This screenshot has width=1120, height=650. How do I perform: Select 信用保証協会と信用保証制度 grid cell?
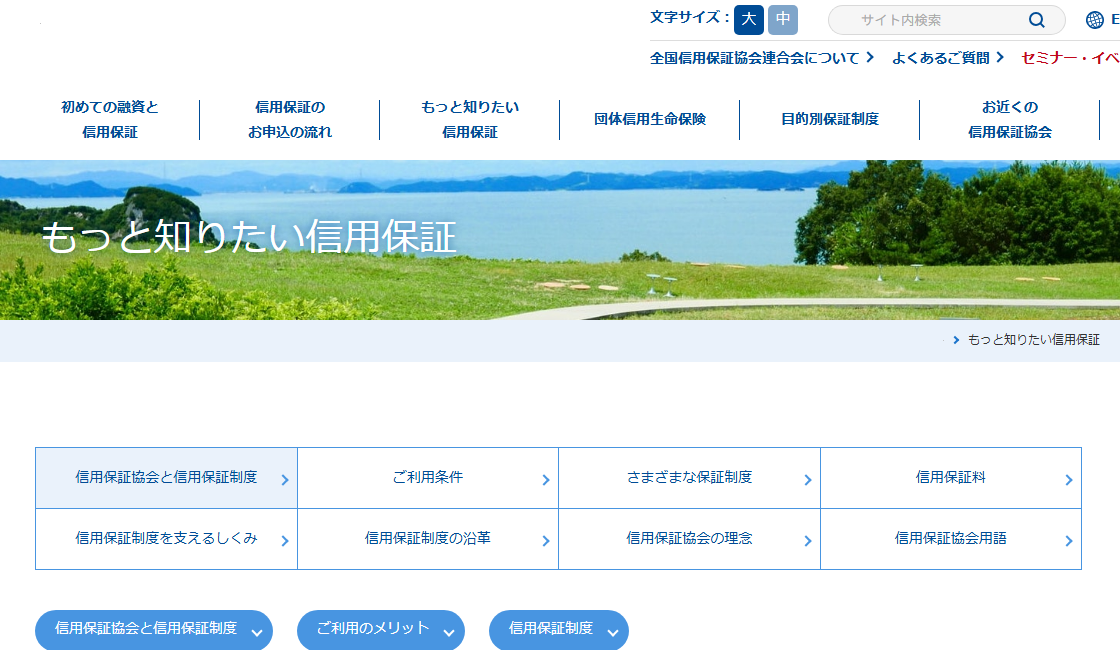coord(166,478)
